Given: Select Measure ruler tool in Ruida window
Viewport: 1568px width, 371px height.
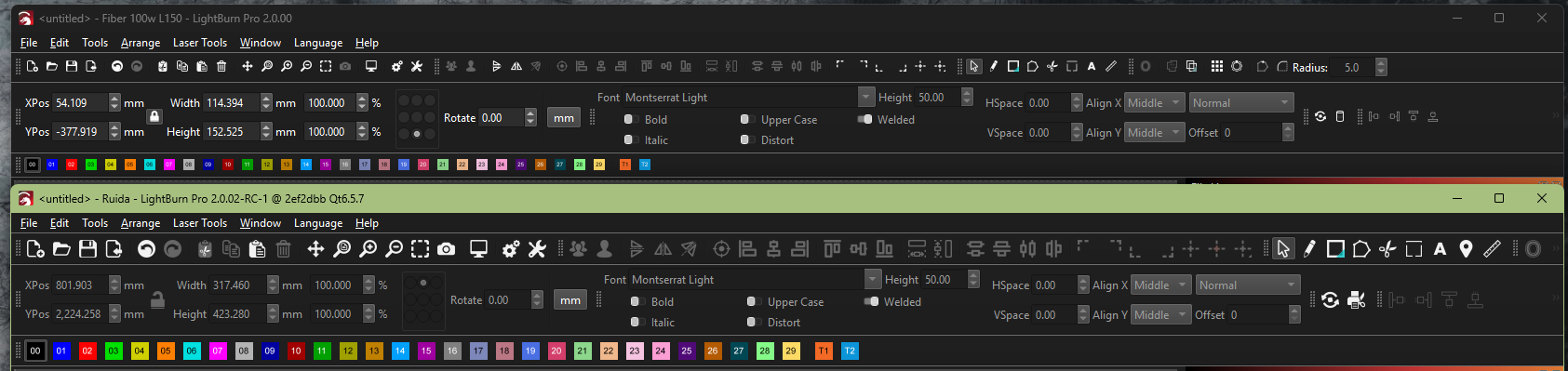Looking at the screenshot, I should pyautogui.click(x=1492, y=248).
